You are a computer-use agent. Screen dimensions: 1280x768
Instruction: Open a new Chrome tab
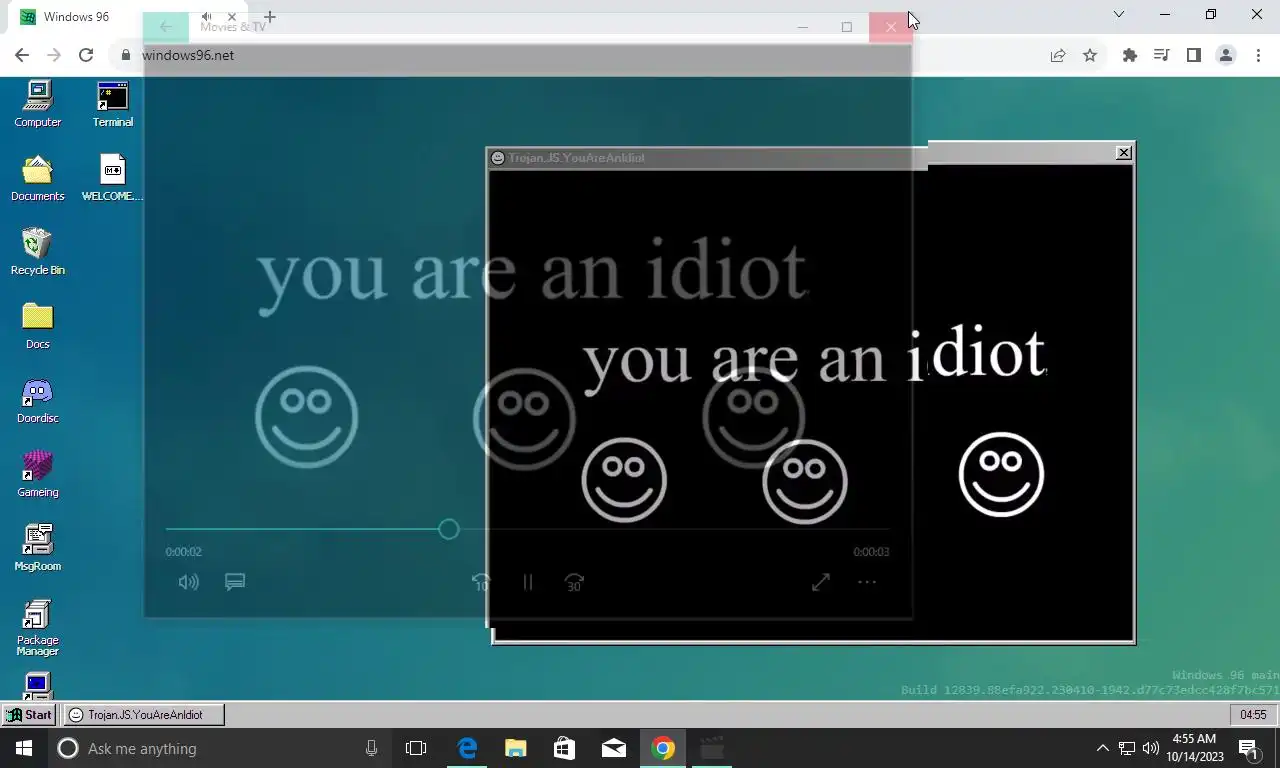pos(270,17)
